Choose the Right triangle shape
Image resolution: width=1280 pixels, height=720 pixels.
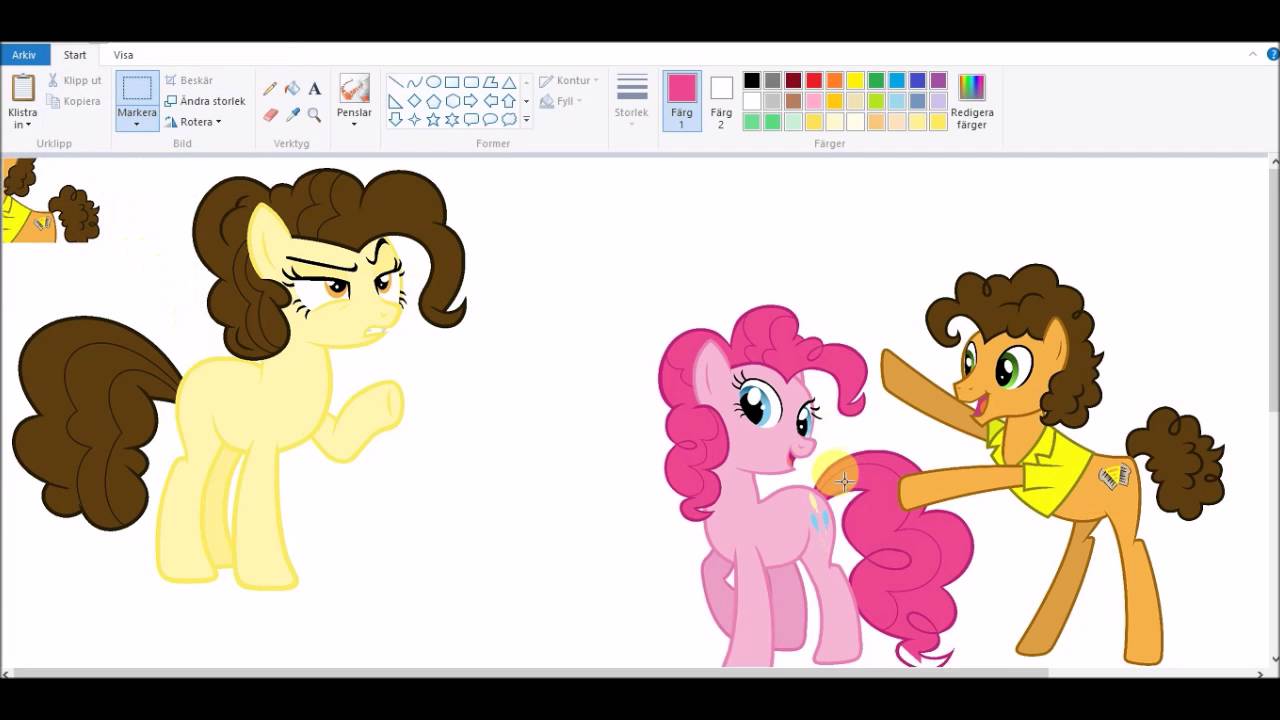click(395, 101)
